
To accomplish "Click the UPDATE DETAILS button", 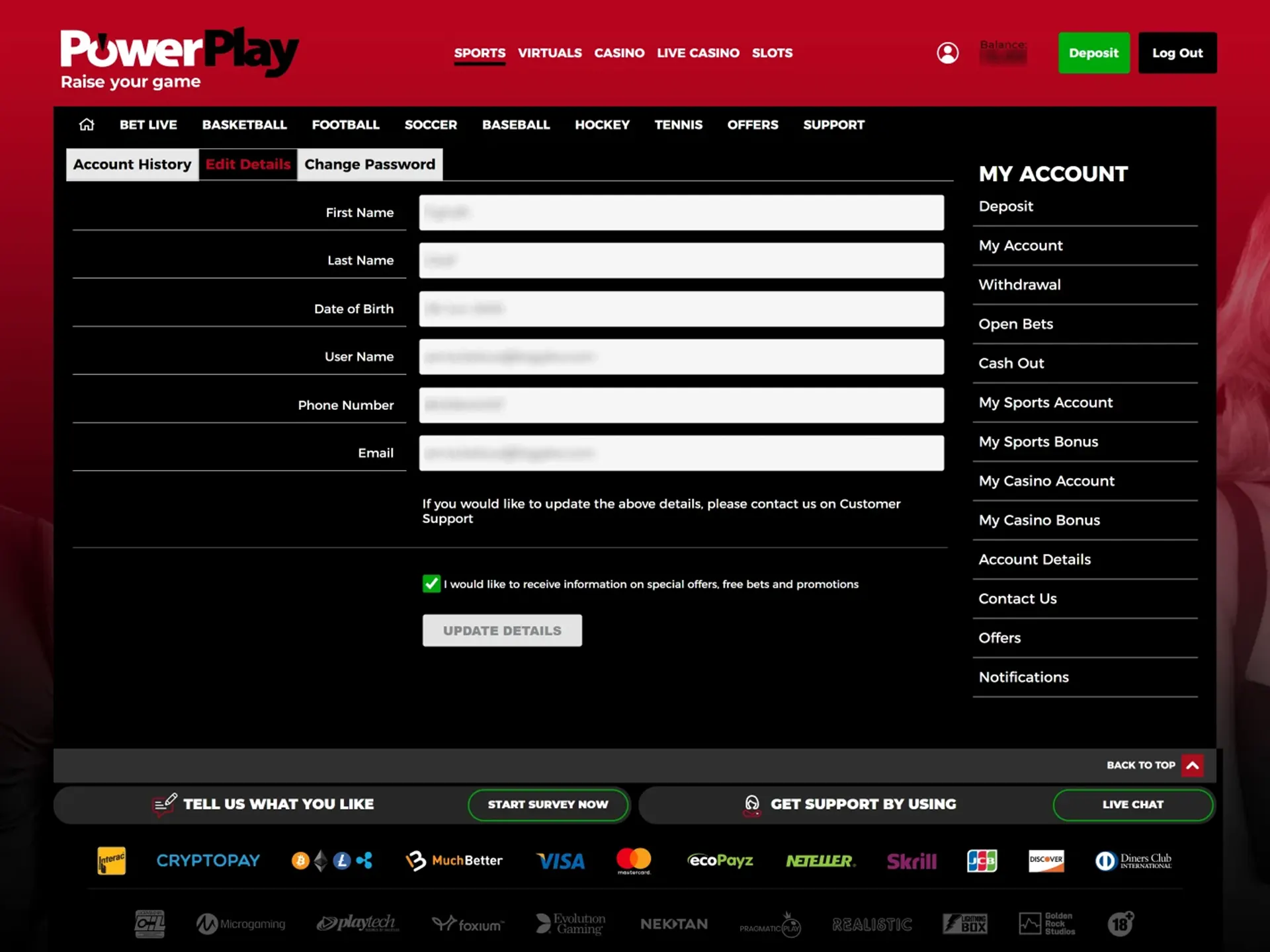I will point(502,630).
